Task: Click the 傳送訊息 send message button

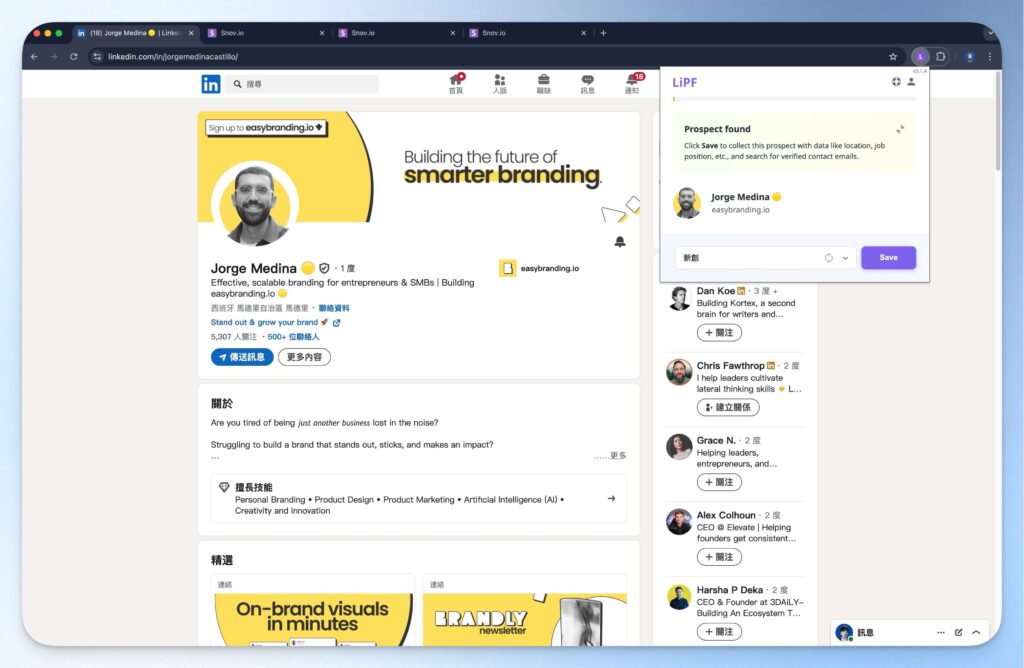Action: [x=242, y=357]
